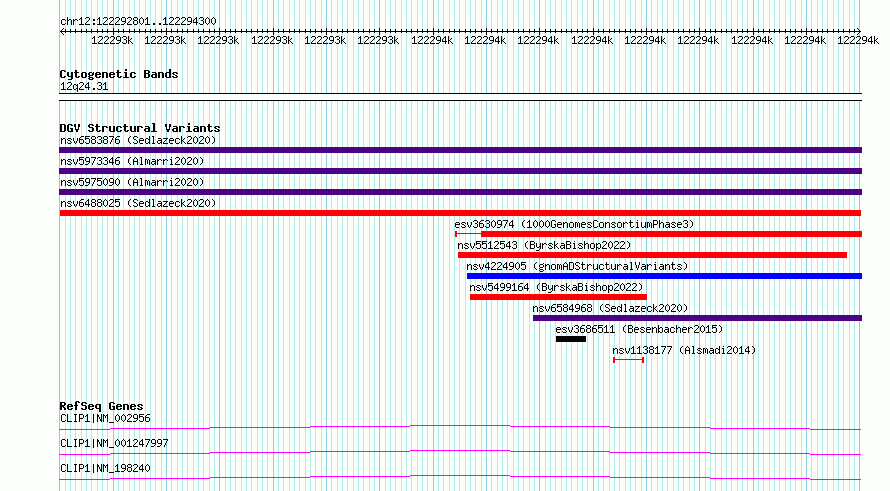Select the nsv6583876 purple variant bar
Image resolution: width=890 pixels, height=491 pixels.
tap(460, 150)
